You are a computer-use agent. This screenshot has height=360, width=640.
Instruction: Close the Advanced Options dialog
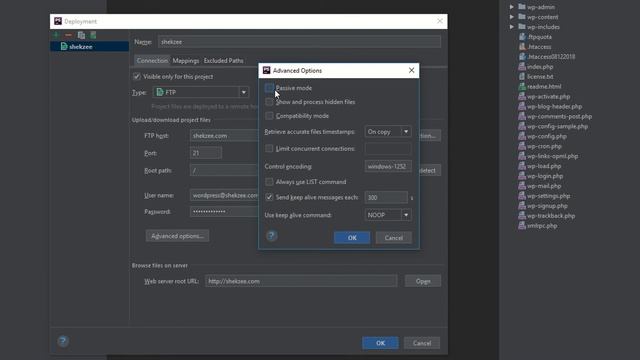coord(411,70)
